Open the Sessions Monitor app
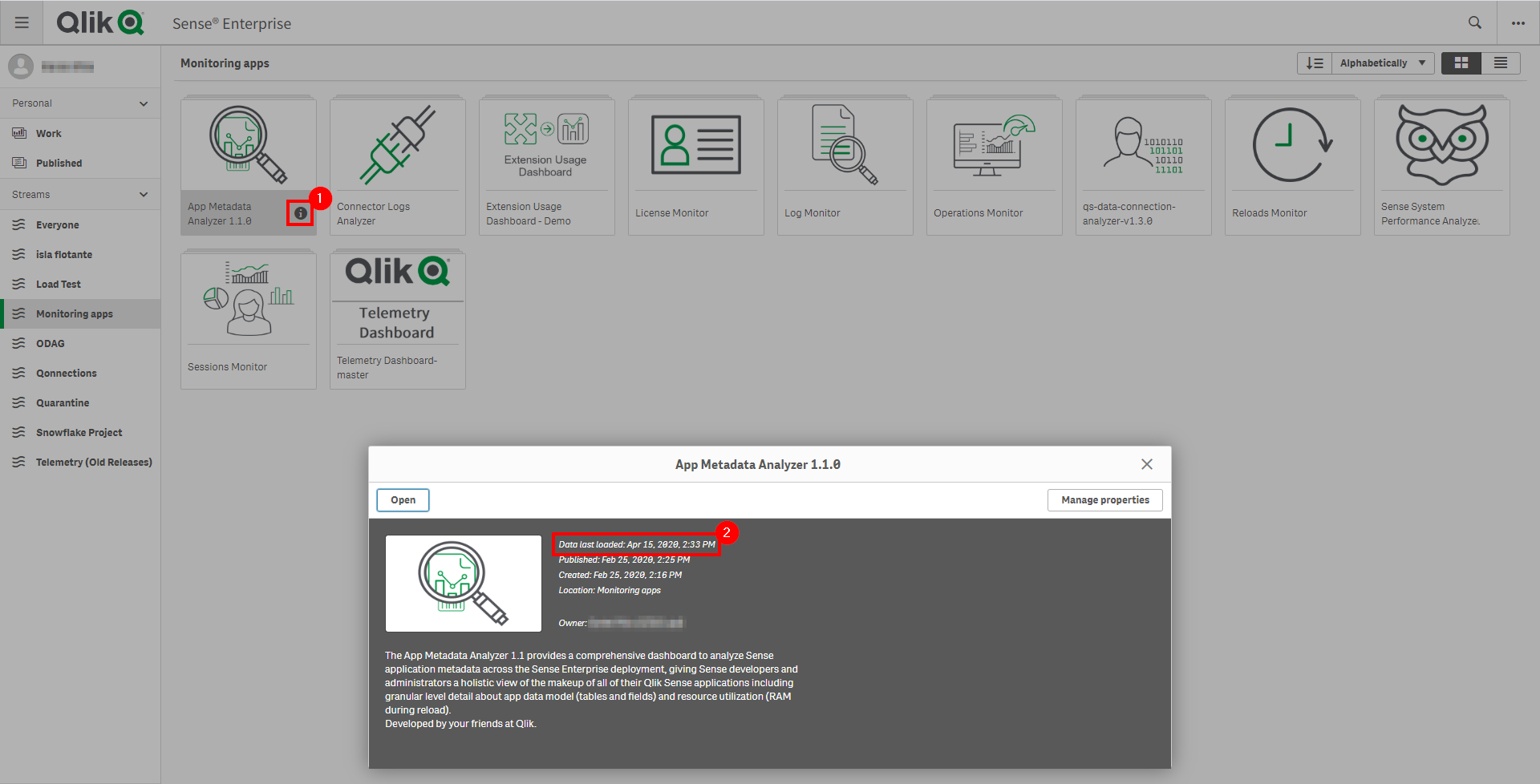Viewport: 1540px width, 784px height. 249,320
